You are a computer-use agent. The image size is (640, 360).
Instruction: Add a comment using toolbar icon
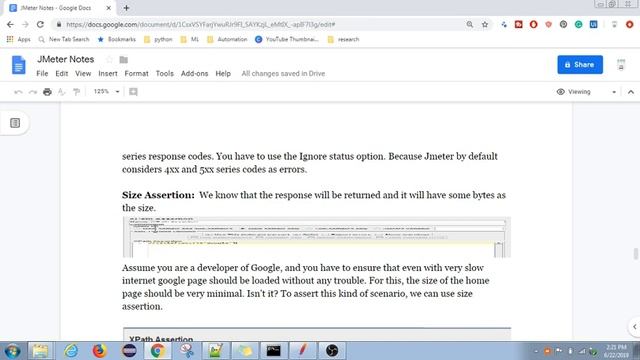pos(133,92)
